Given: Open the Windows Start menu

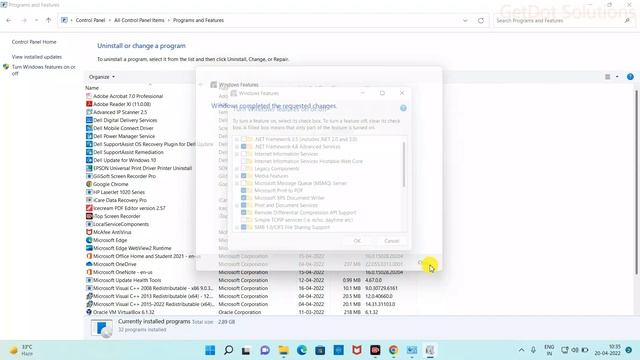Looking at the screenshot, I should click(x=210, y=350).
